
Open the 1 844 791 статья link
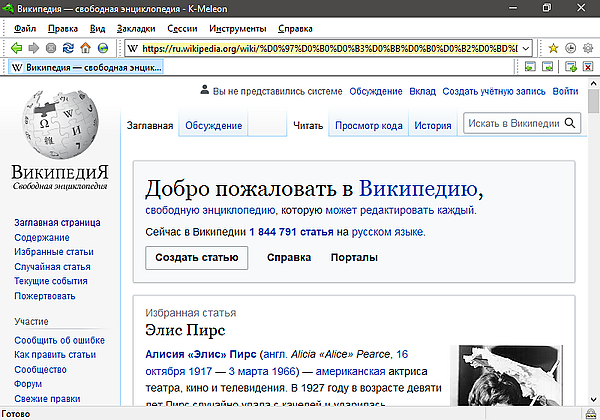(291, 232)
